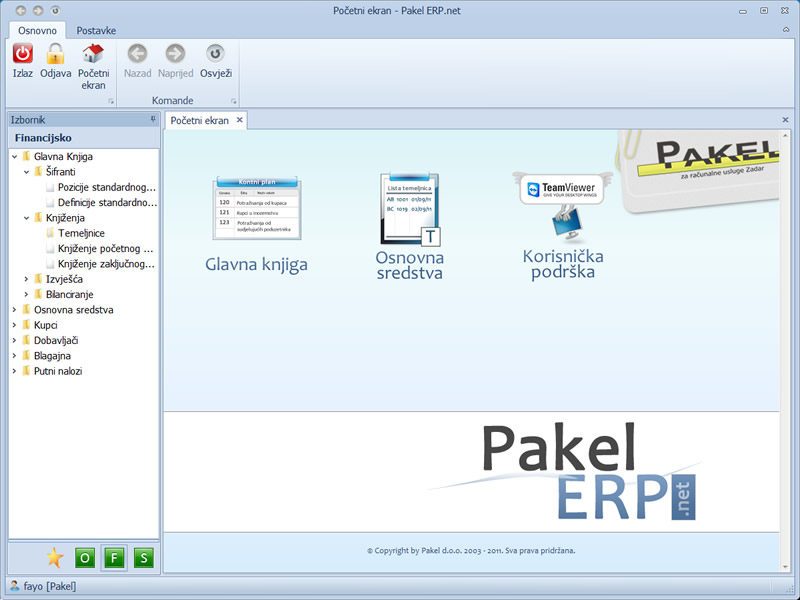This screenshot has width=800, height=600.
Task: Expand the Bilanciranje tree node
Action: coord(26,294)
